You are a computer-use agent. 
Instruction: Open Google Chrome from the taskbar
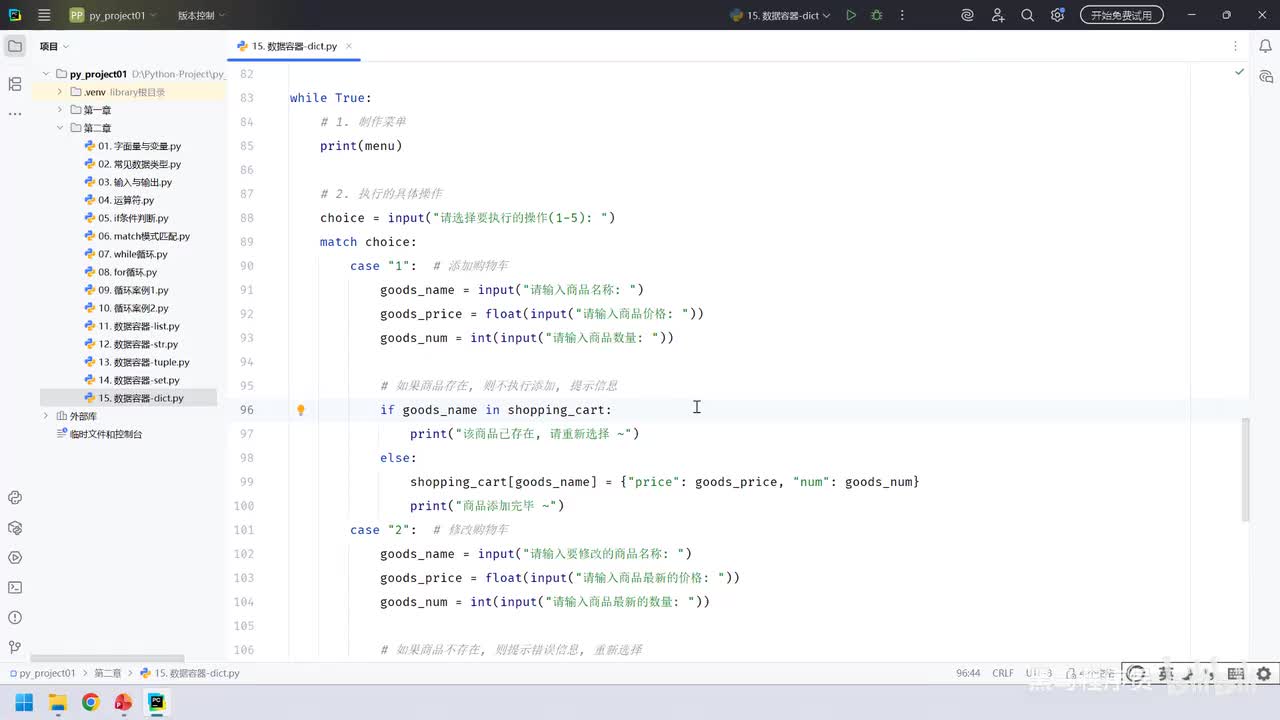coord(90,702)
